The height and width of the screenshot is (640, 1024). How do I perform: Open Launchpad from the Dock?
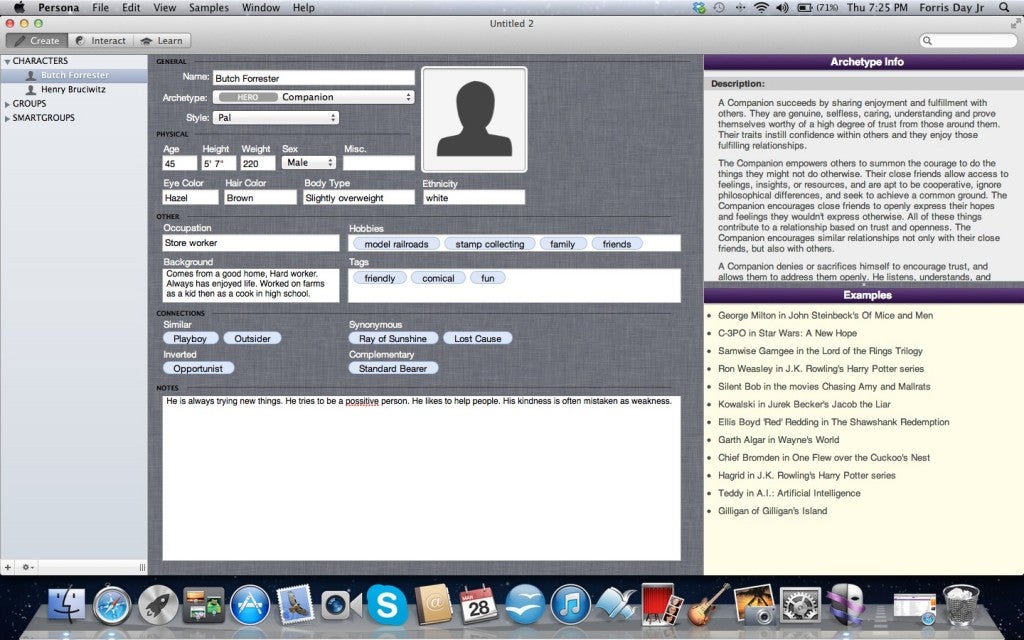point(157,605)
